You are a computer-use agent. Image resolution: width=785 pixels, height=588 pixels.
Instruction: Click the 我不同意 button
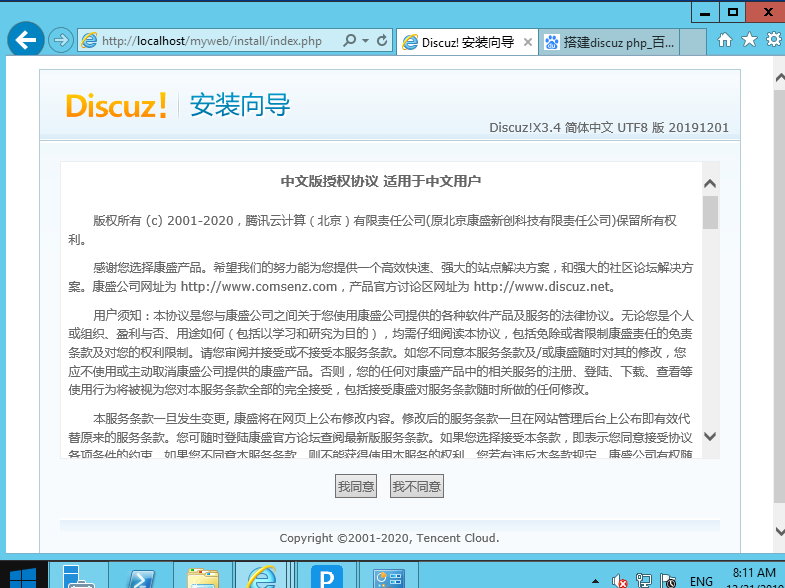417,486
